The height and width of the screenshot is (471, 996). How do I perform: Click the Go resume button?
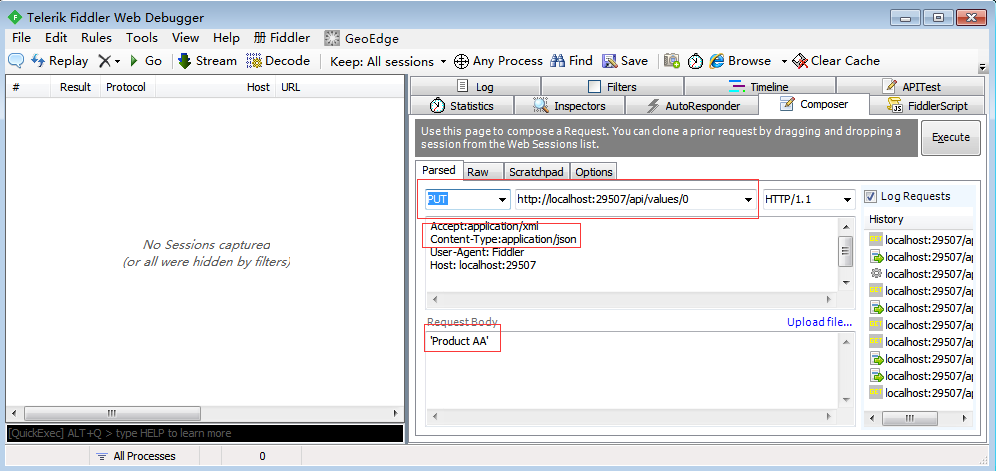(146, 61)
